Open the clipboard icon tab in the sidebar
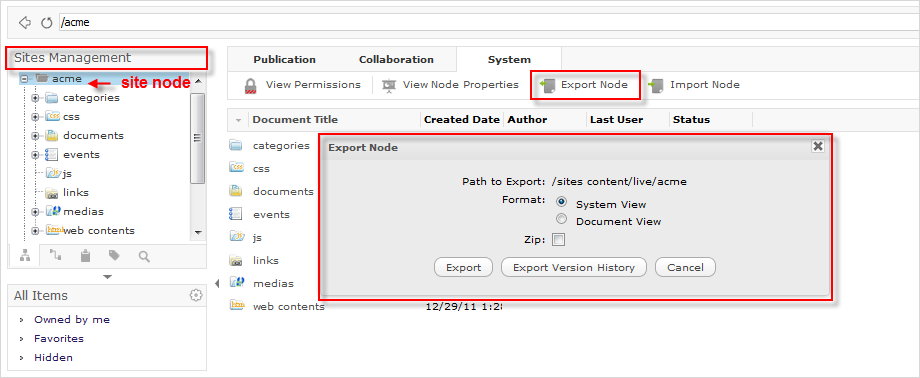Image resolution: width=920 pixels, height=378 pixels. 85,256
